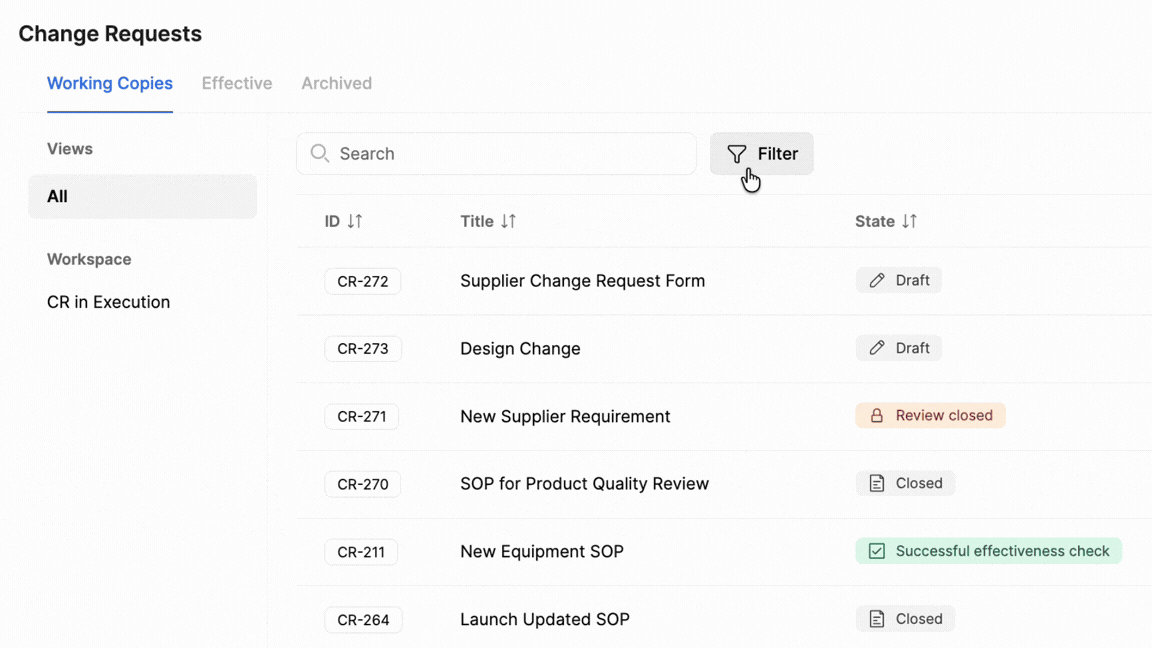Sort by State column arrows
The height and width of the screenshot is (648, 1152).
click(x=910, y=221)
